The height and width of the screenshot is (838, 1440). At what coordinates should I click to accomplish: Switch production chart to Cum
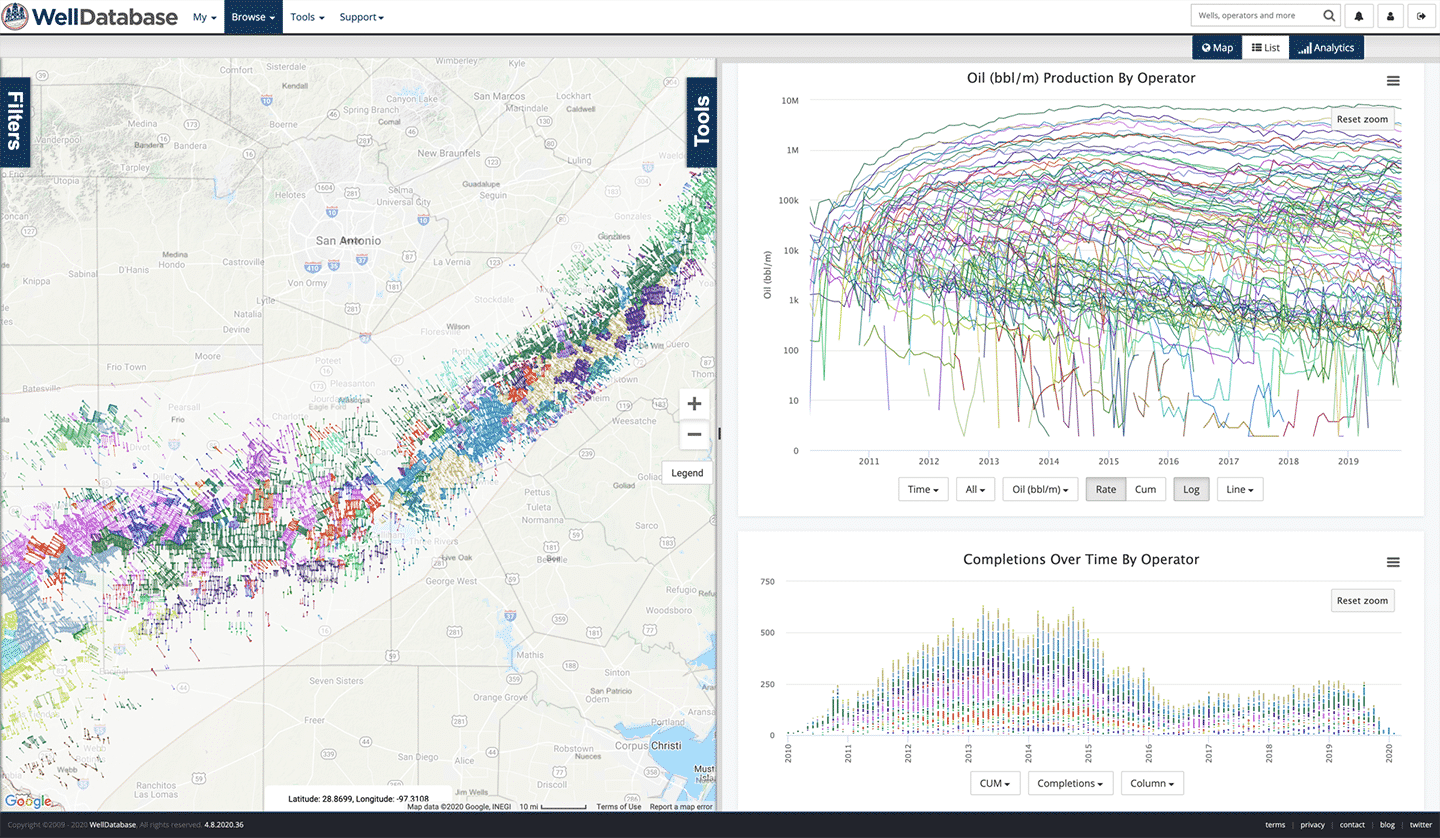tap(1145, 489)
